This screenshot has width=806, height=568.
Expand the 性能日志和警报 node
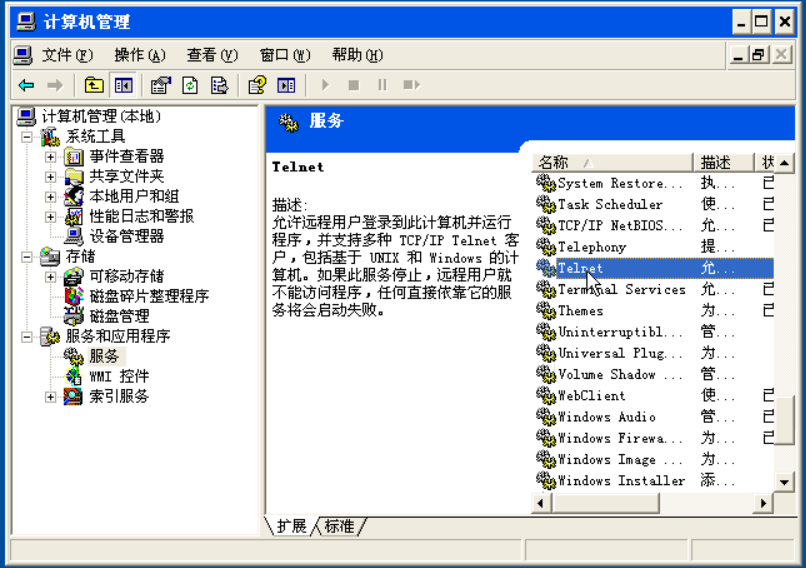50,217
